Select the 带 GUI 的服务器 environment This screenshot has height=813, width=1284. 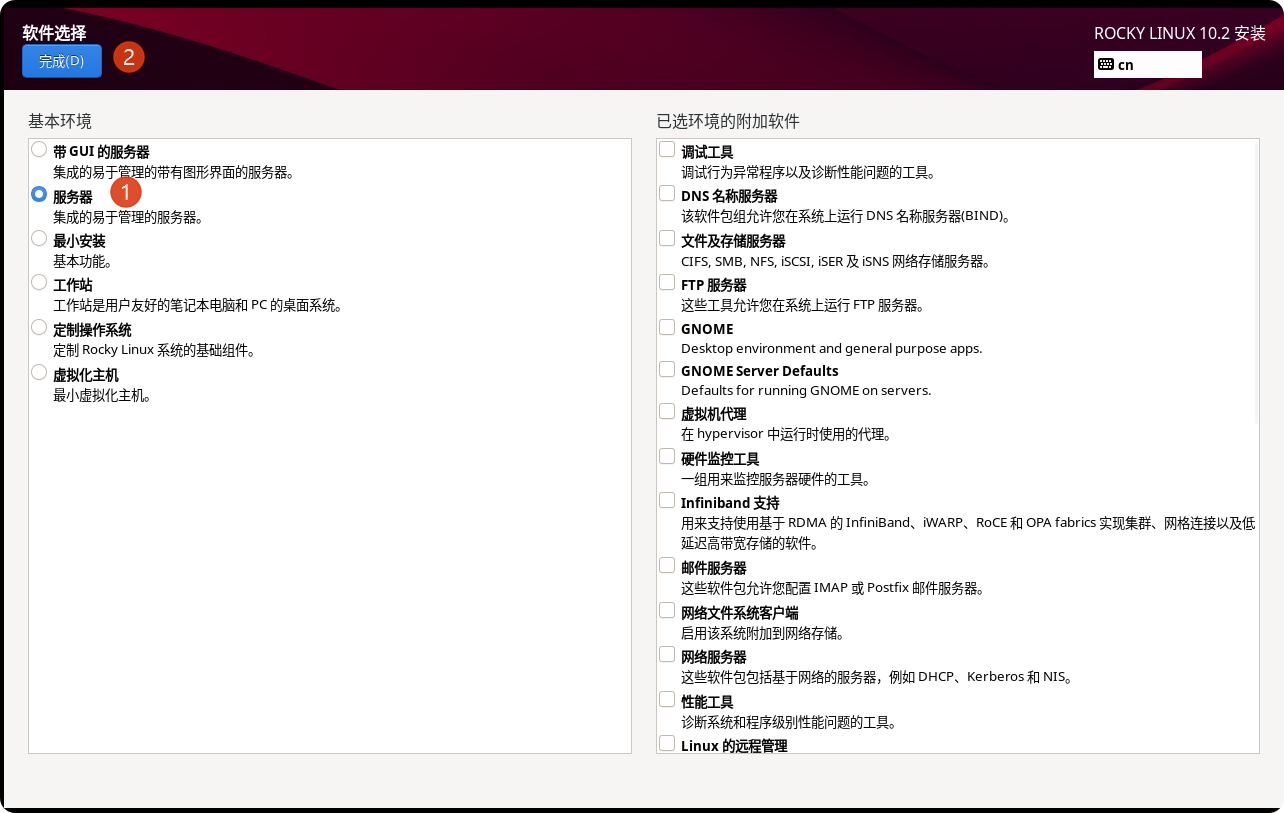click(39, 150)
